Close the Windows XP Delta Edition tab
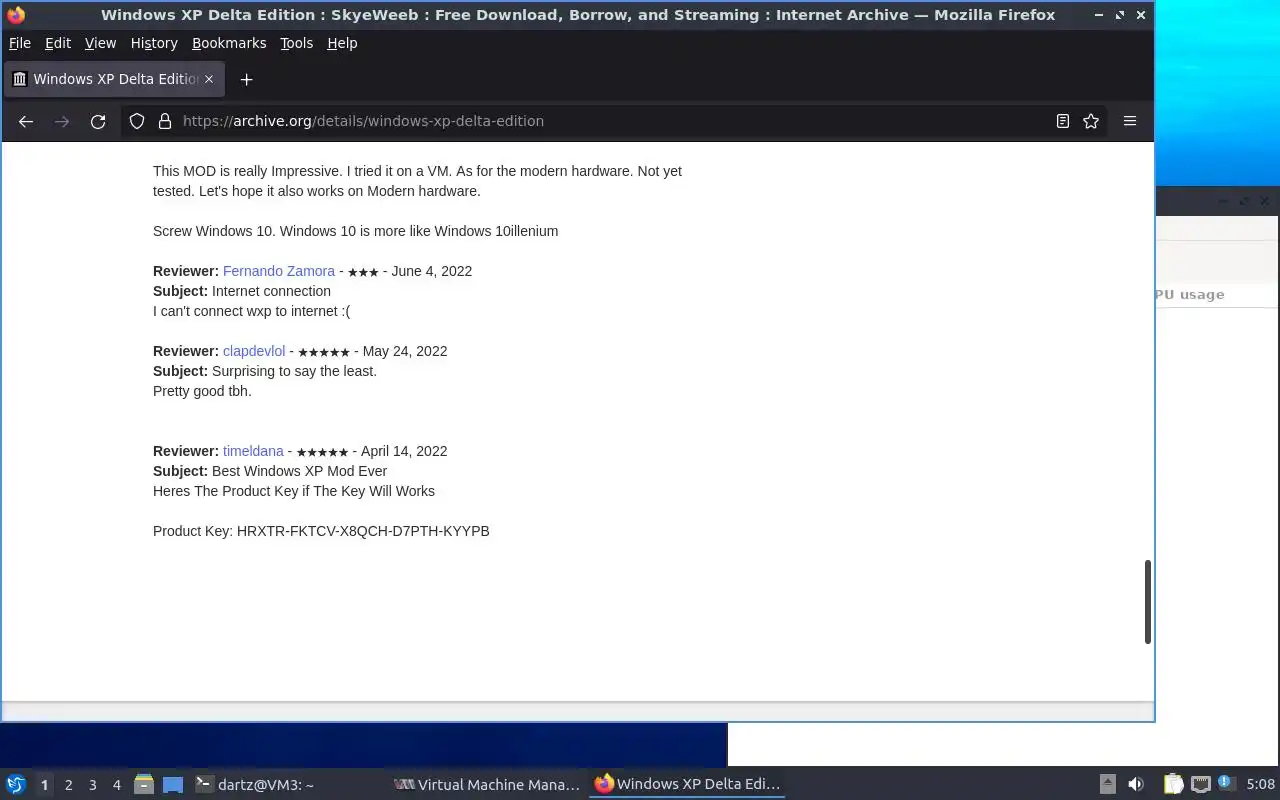 tap(210, 79)
